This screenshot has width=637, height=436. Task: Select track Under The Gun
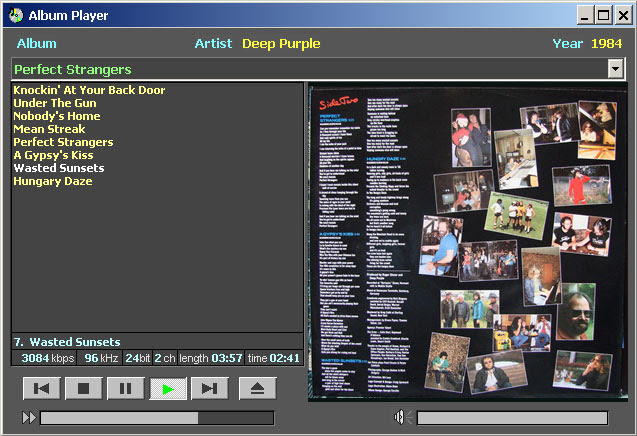pos(55,103)
